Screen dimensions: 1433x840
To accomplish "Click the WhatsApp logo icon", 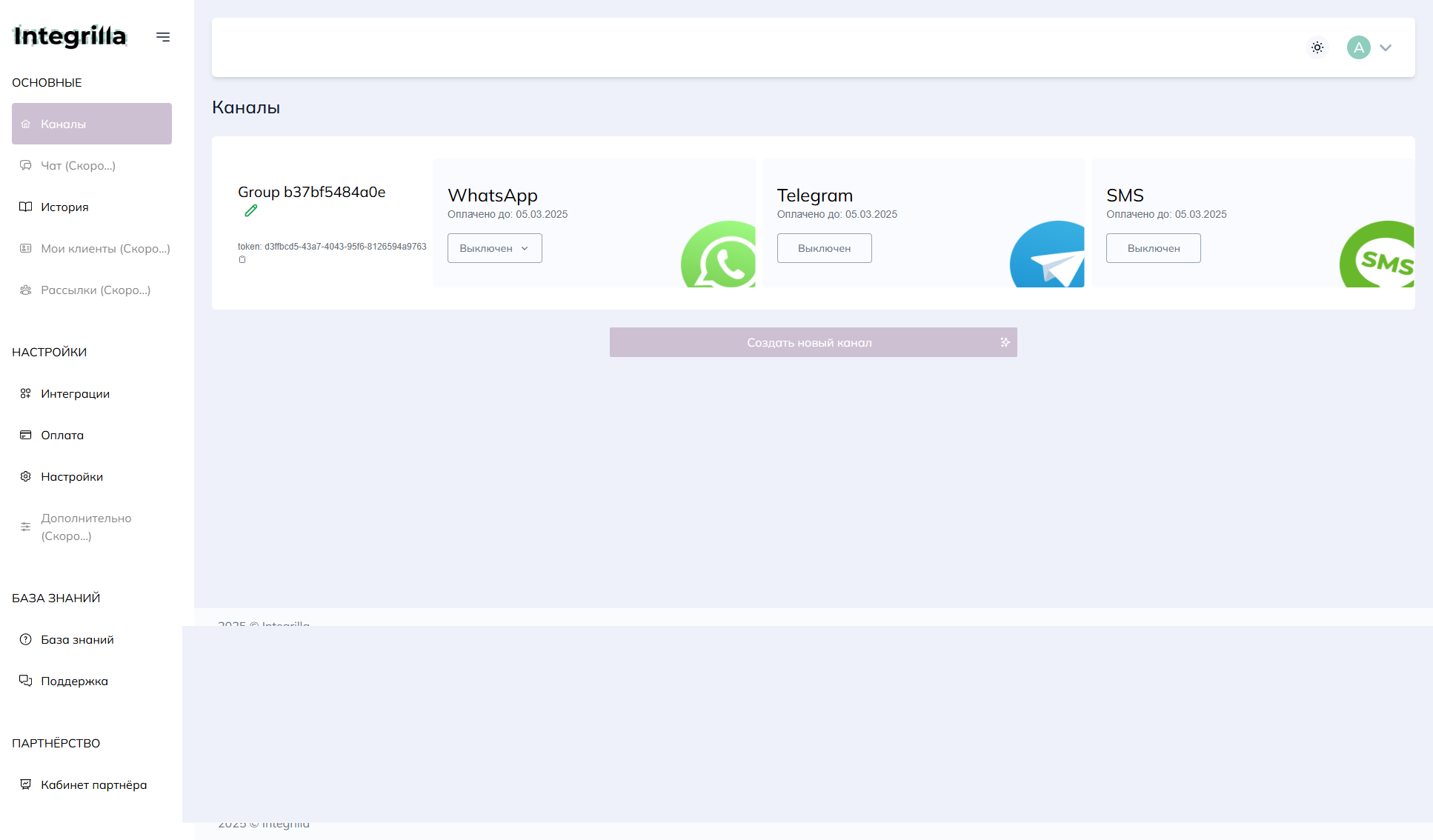I will point(719,256).
